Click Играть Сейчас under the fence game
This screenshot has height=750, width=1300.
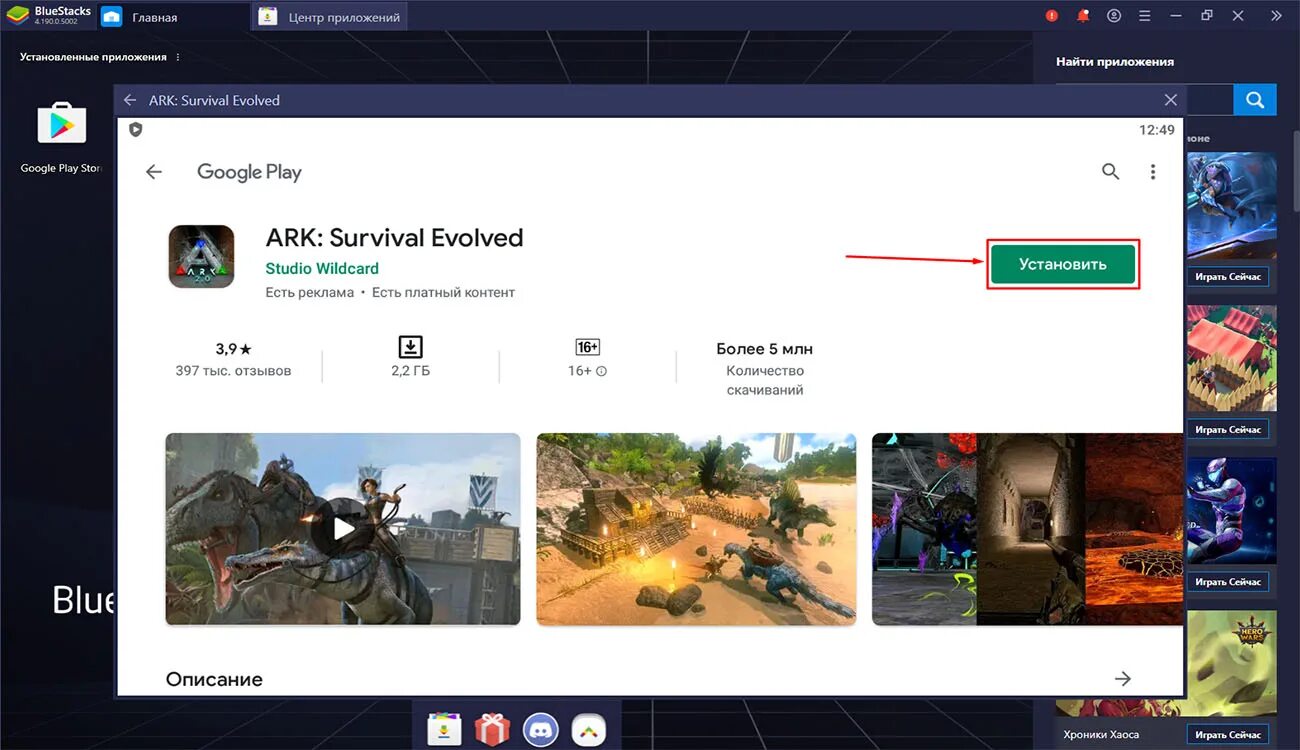click(1229, 429)
